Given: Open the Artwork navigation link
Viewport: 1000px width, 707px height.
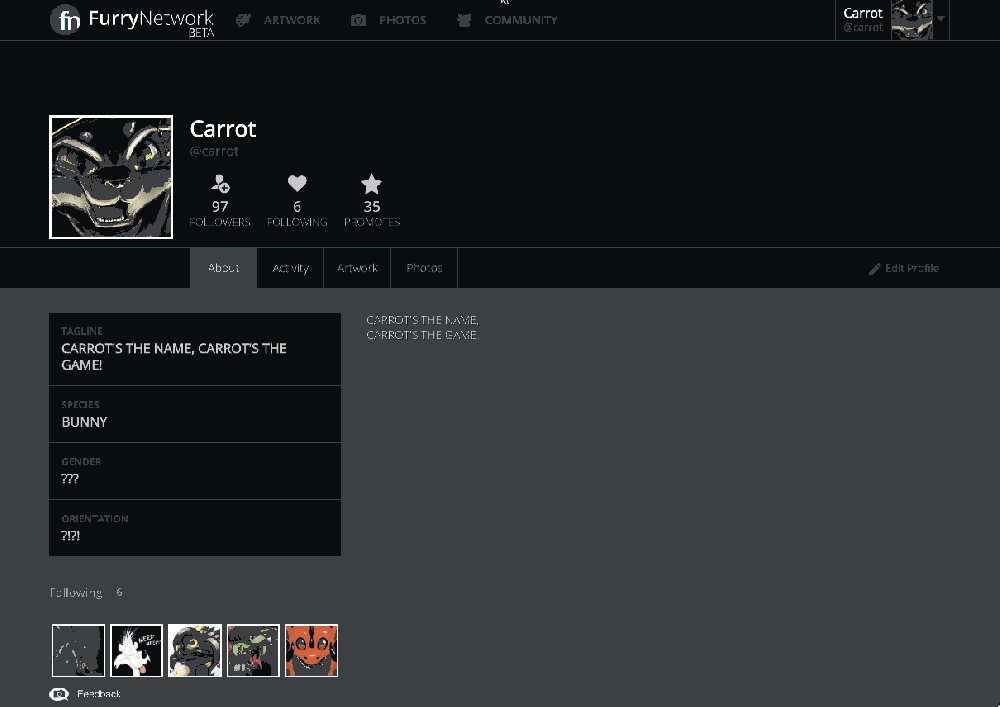Looking at the screenshot, I should [279, 20].
